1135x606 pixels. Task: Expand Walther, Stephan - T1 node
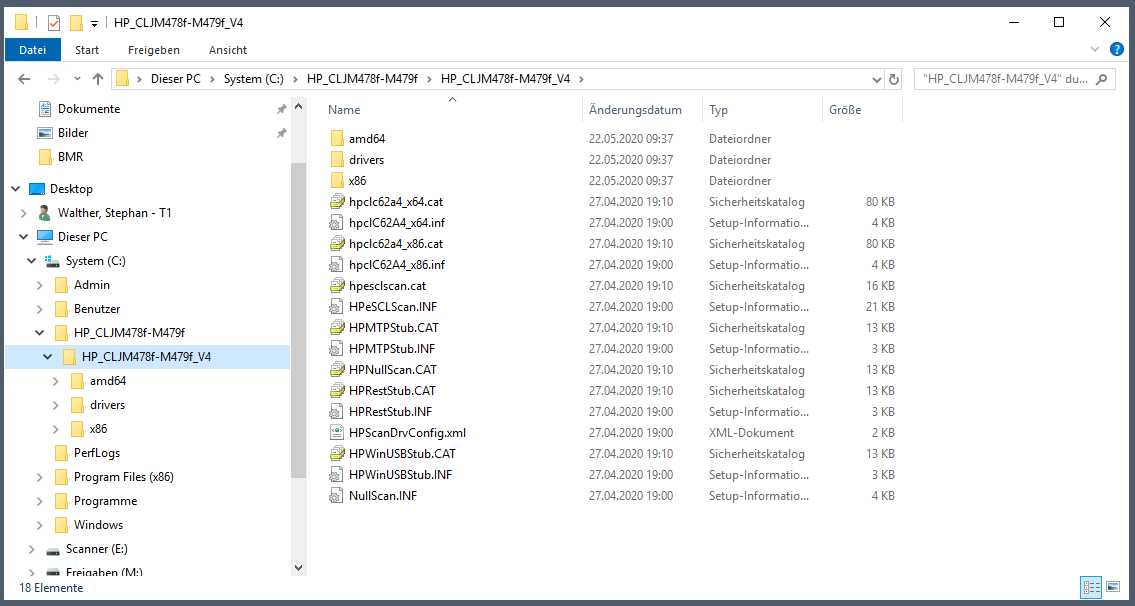pos(24,213)
